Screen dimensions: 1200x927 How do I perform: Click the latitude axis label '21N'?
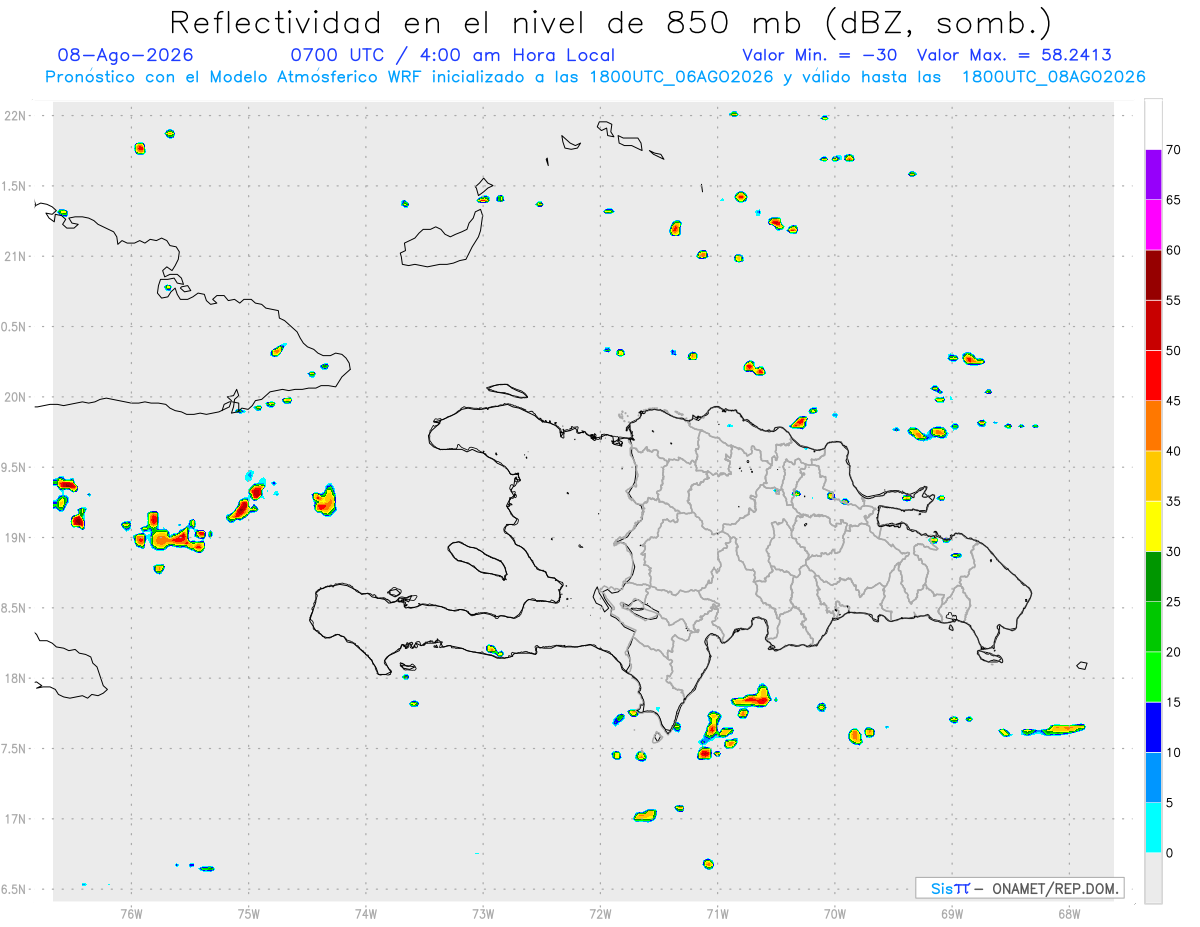click(x=17, y=257)
